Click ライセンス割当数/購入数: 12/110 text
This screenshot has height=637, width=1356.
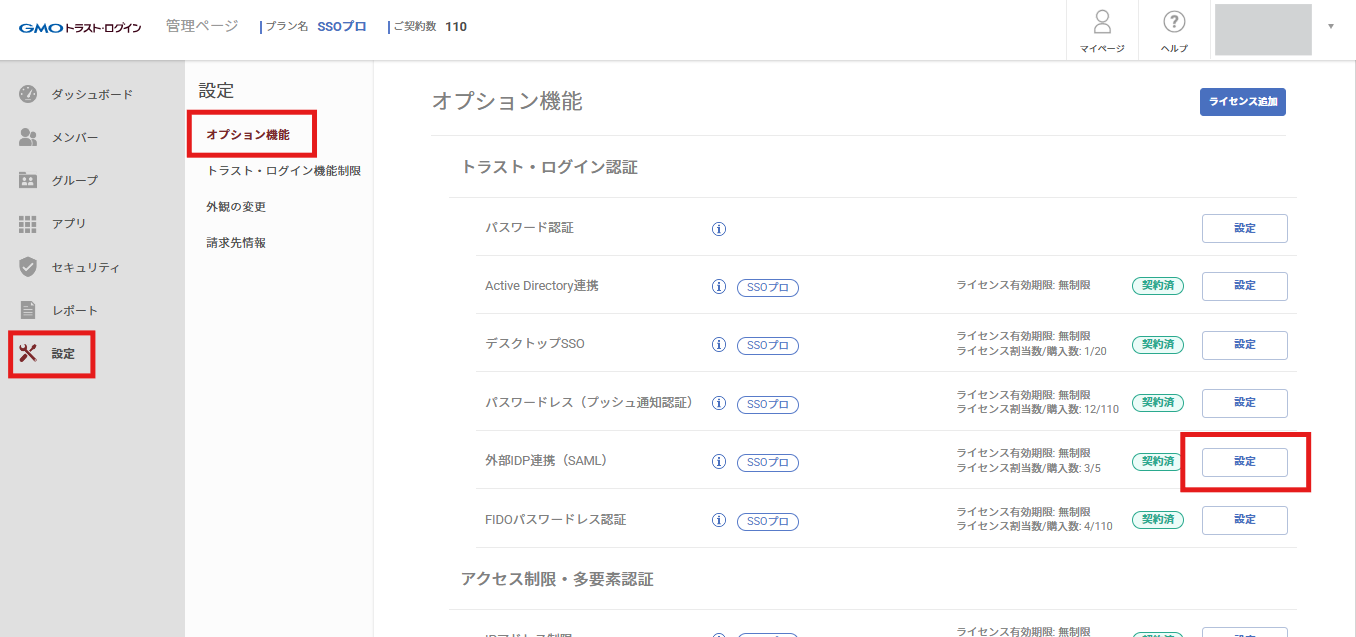tap(1038, 409)
